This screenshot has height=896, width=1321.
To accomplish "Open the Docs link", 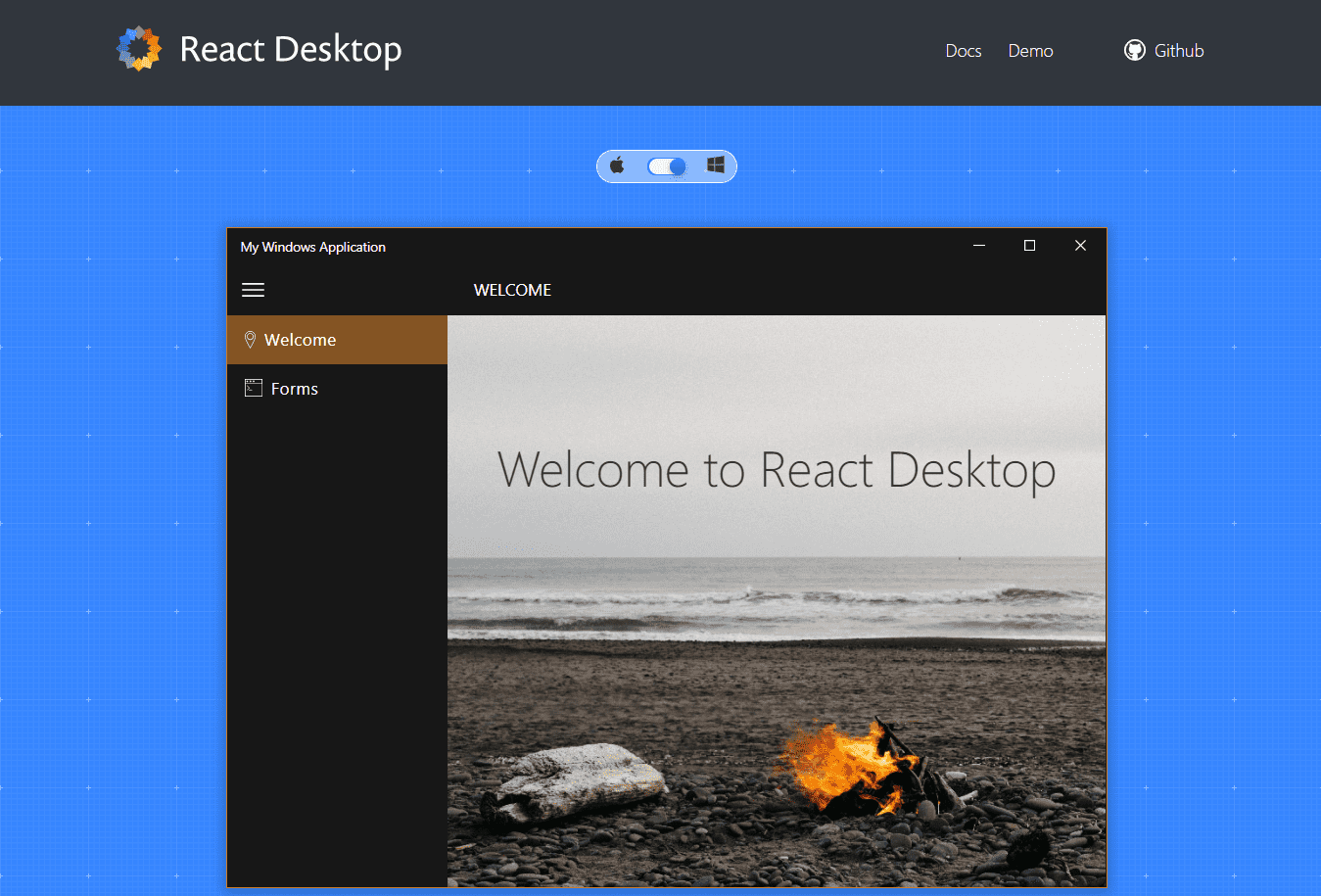I will click(963, 51).
